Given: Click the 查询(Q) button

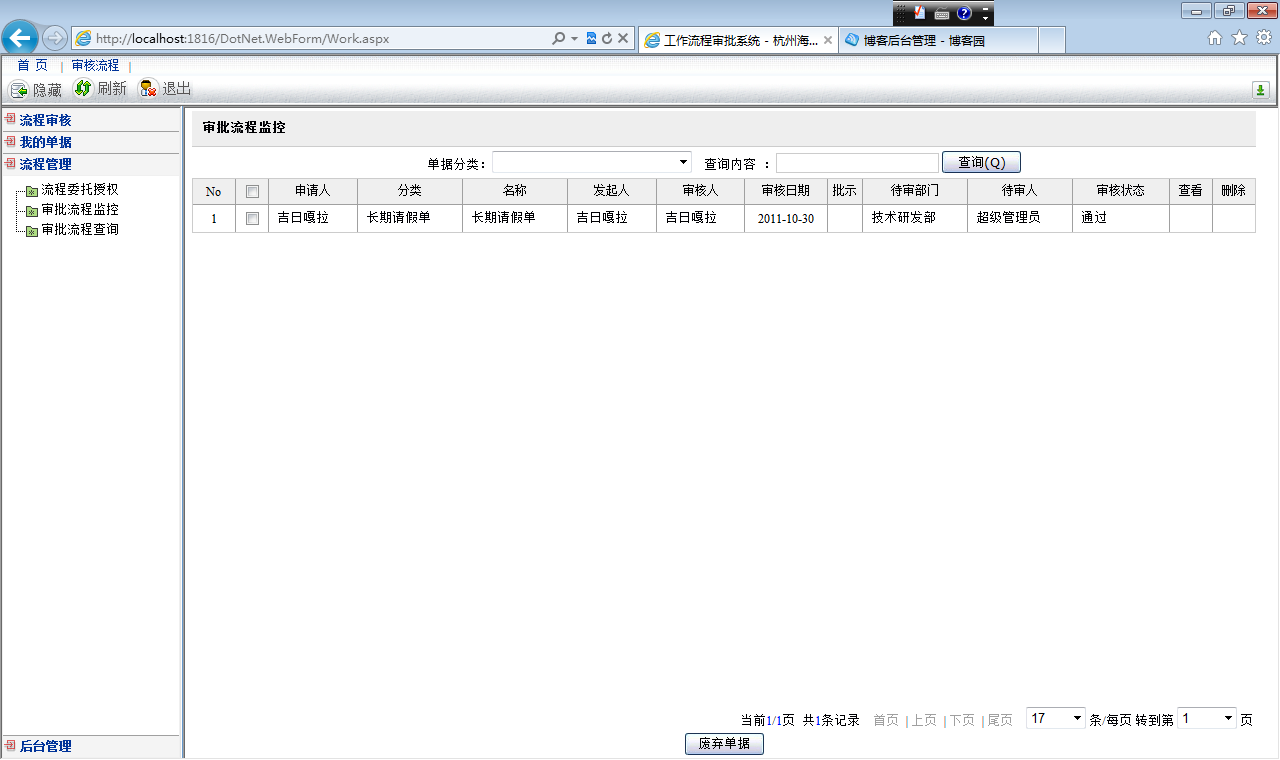Looking at the screenshot, I should (x=981, y=162).
